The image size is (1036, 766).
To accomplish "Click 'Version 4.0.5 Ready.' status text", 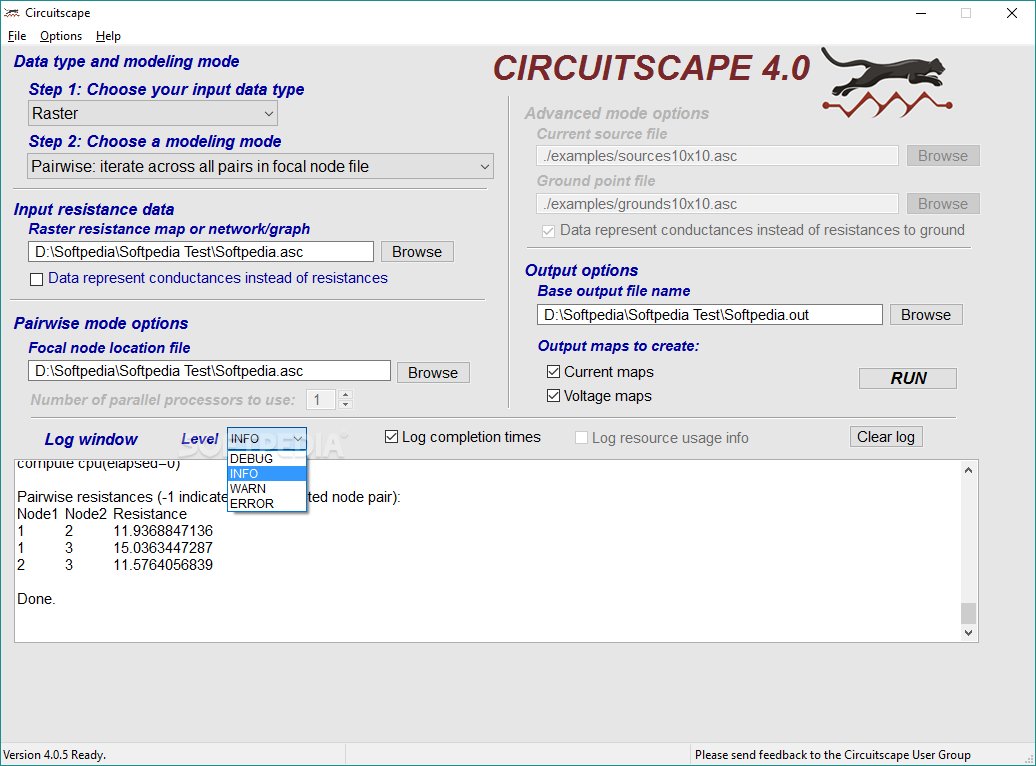I will pos(54,755).
